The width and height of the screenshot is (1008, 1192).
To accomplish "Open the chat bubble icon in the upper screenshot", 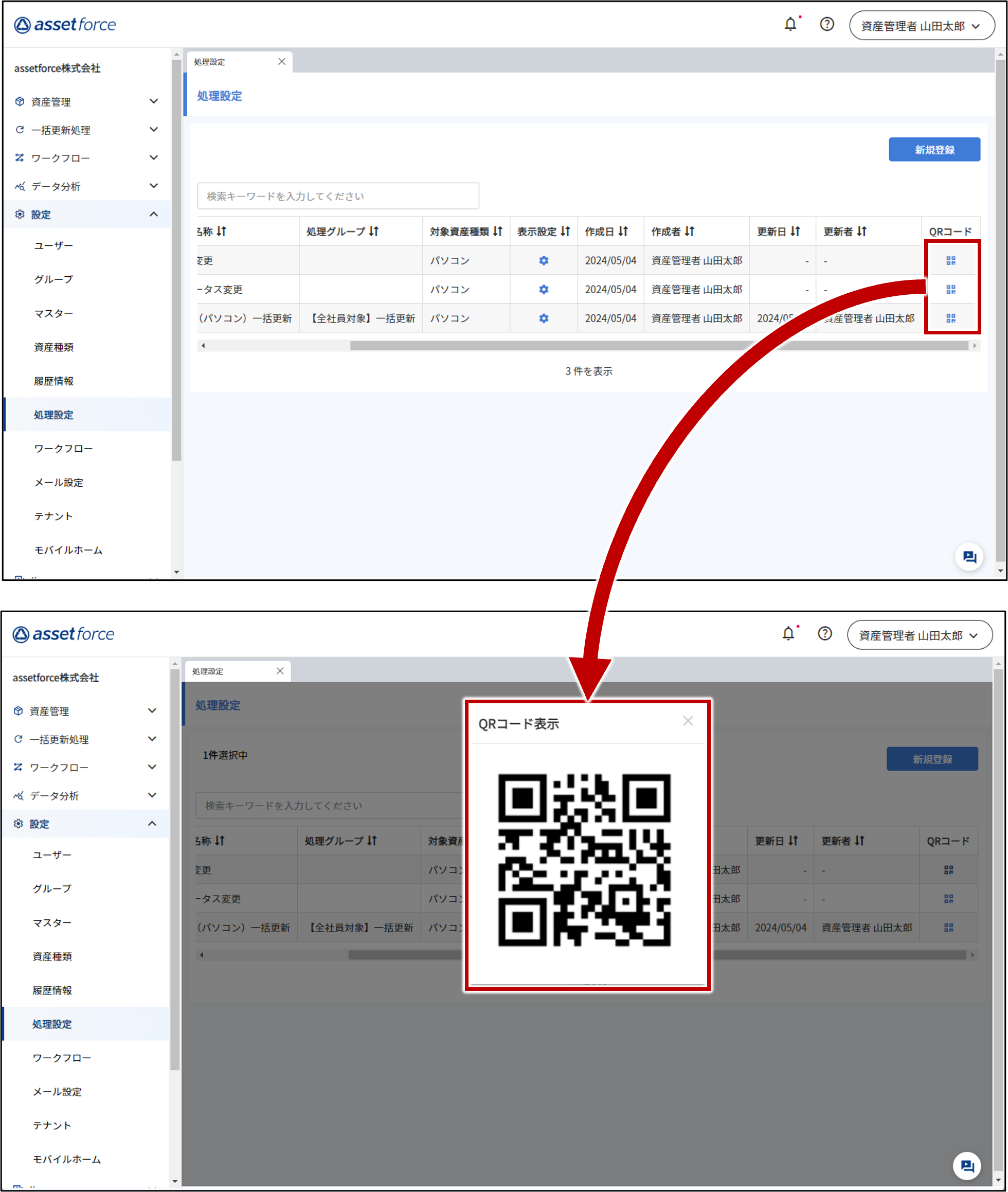I will (969, 557).
